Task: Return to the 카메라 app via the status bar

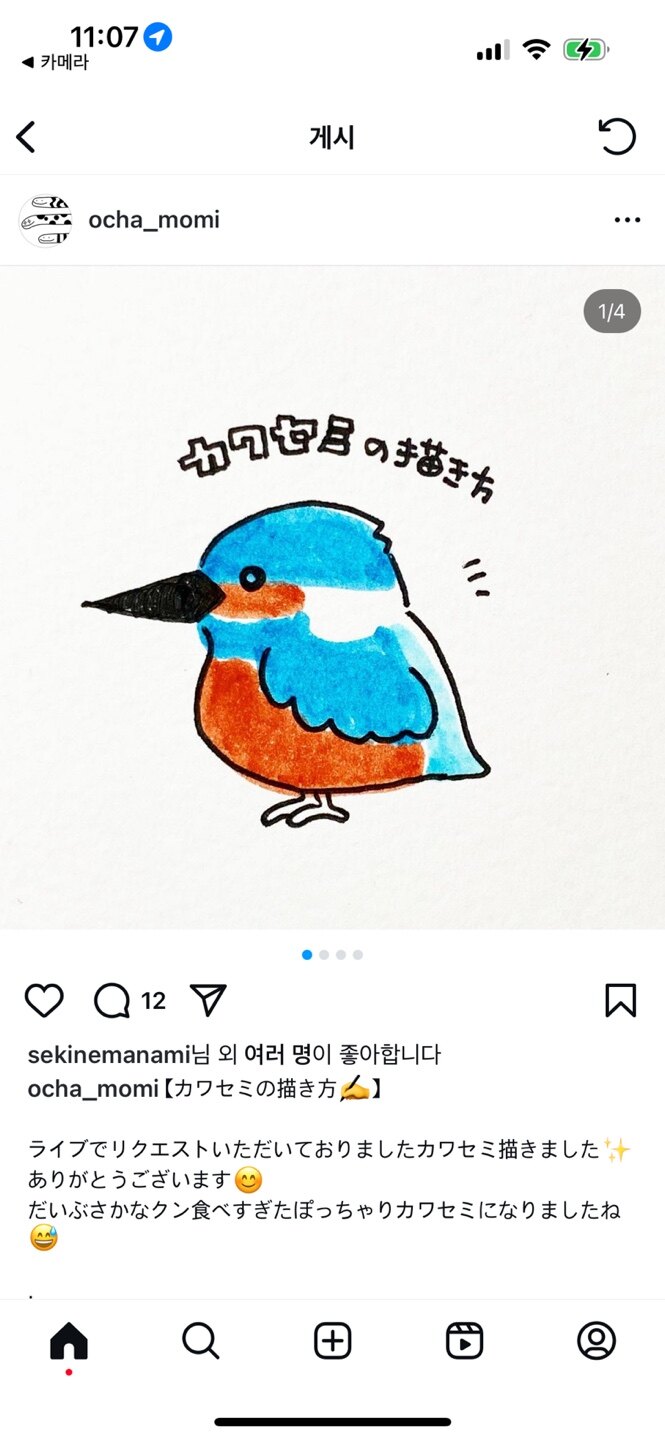Action: click(x=55, y=62)
